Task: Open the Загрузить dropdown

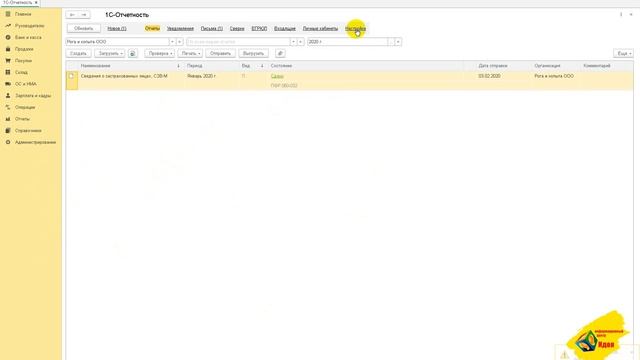Action: (x=109, y=53)
